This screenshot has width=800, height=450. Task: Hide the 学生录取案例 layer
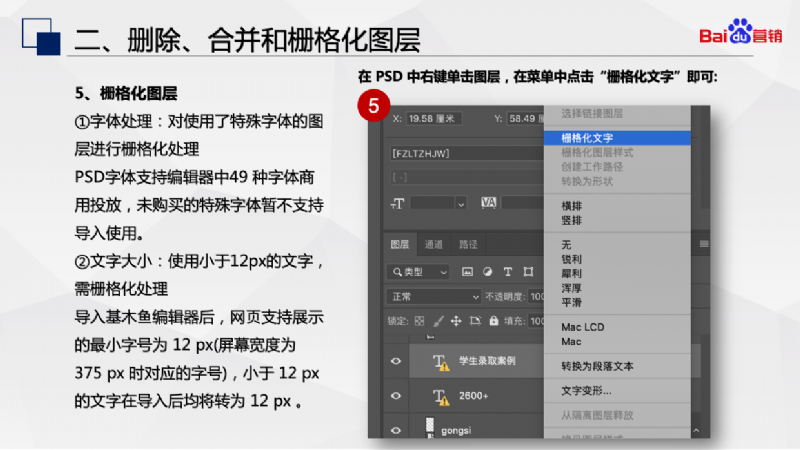click(x=396, y=361)
